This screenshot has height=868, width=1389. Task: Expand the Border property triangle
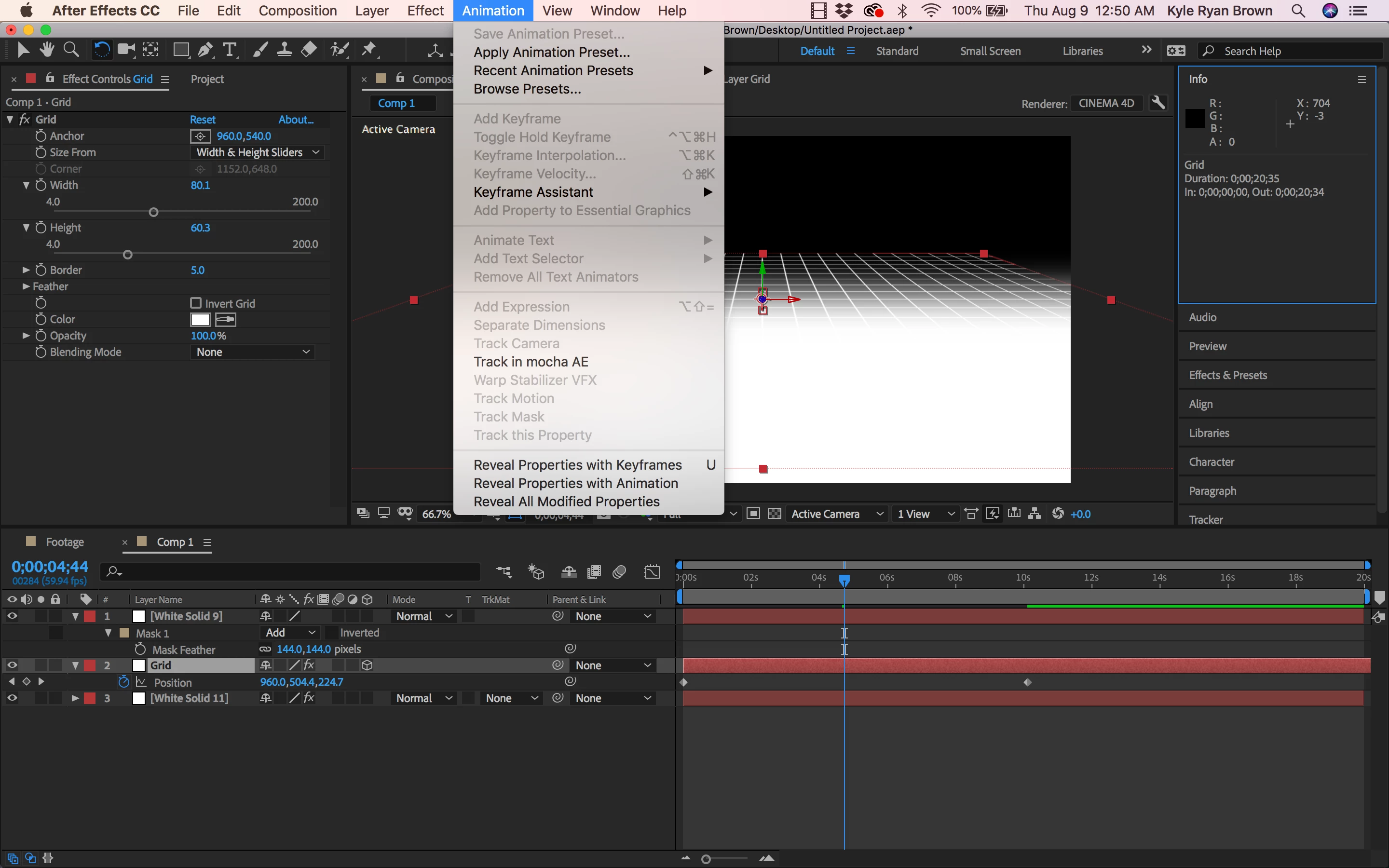tap(26, 270)
